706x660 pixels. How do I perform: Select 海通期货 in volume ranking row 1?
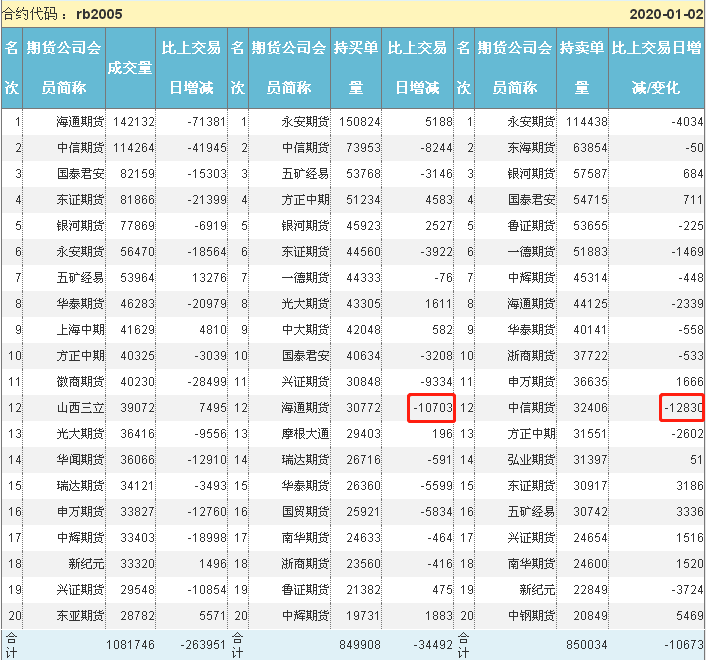click(x=80, y=122)
